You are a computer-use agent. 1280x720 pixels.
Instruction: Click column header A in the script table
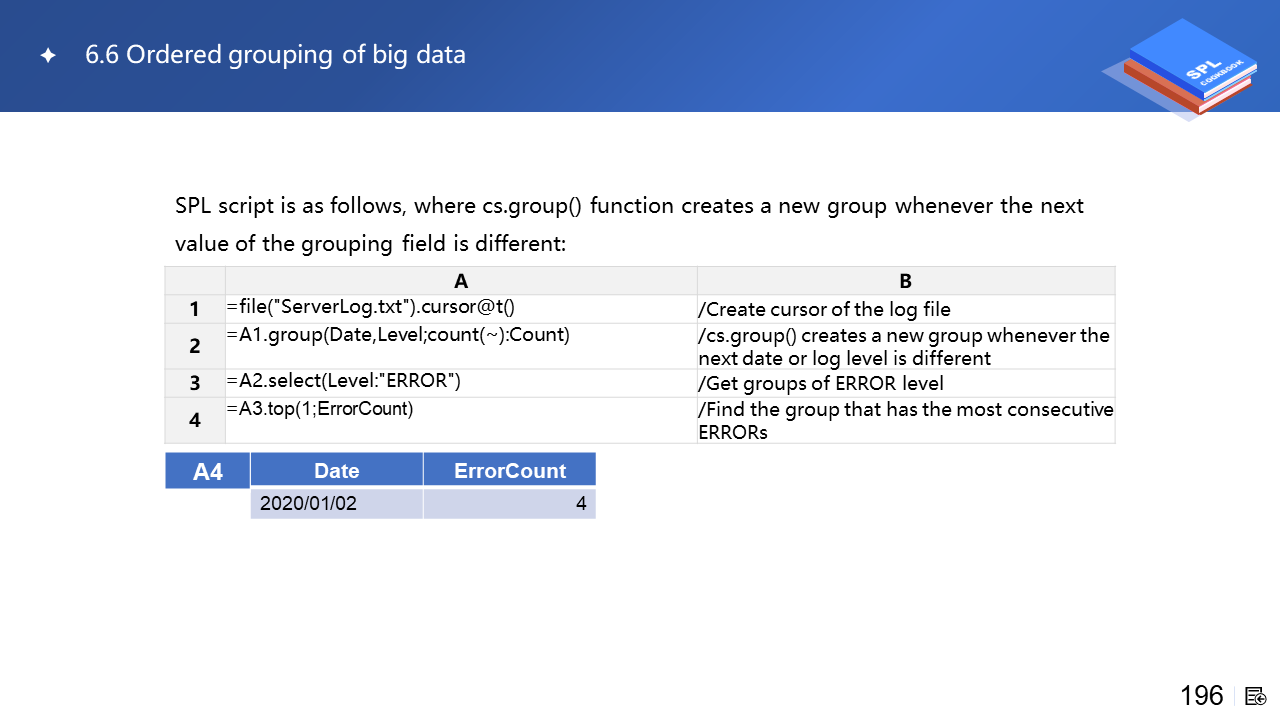(x=461, y=281)
